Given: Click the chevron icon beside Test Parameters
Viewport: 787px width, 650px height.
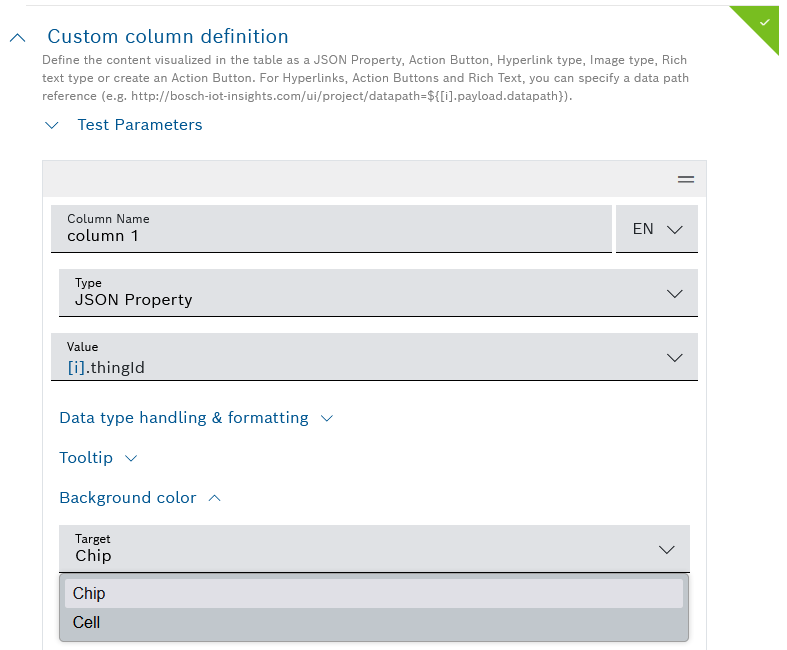Looking at the screenshot, I should pos(52,125).
